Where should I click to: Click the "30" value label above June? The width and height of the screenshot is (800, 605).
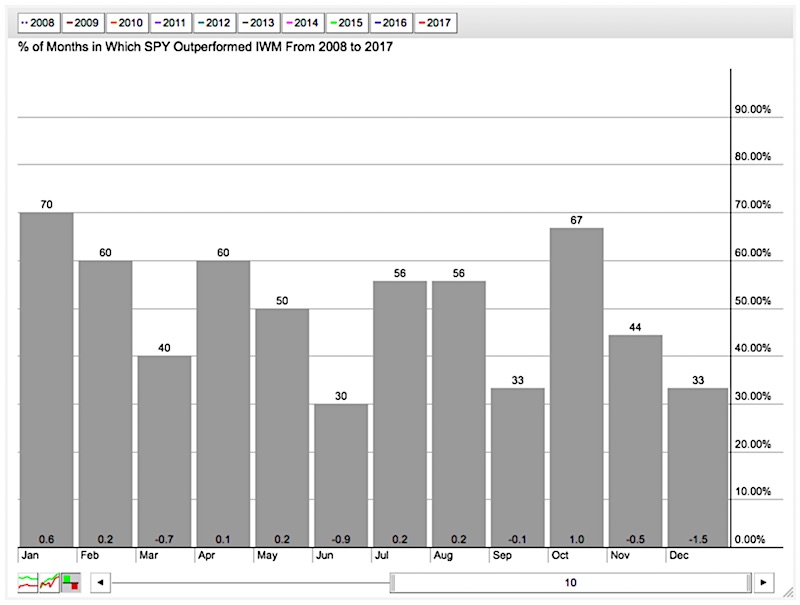click(341, 396)
